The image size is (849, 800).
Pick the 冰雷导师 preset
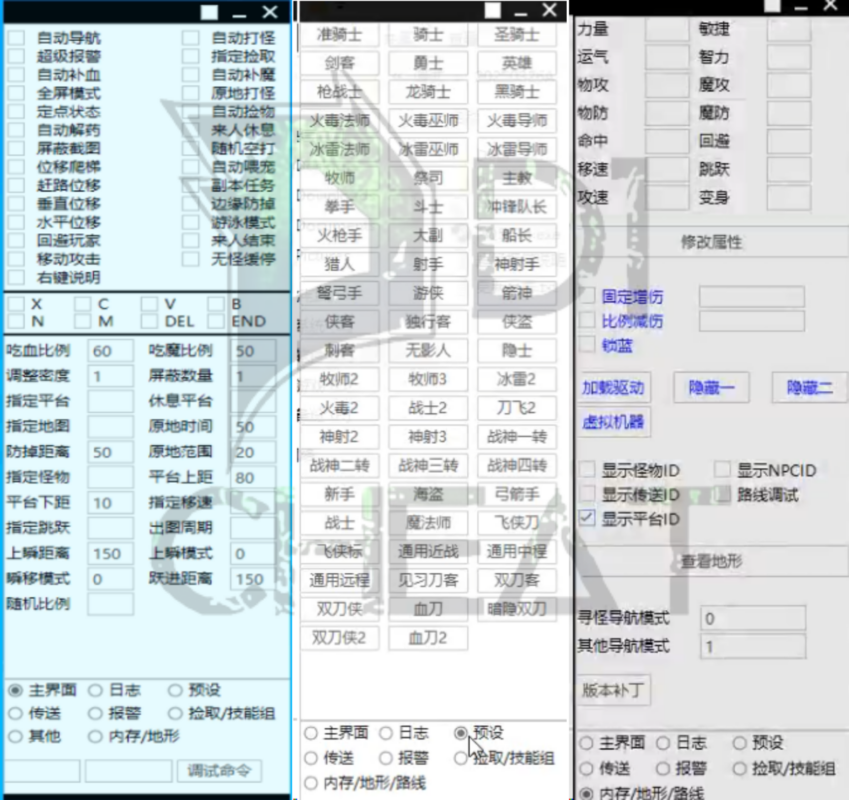[x=517, y=149]
